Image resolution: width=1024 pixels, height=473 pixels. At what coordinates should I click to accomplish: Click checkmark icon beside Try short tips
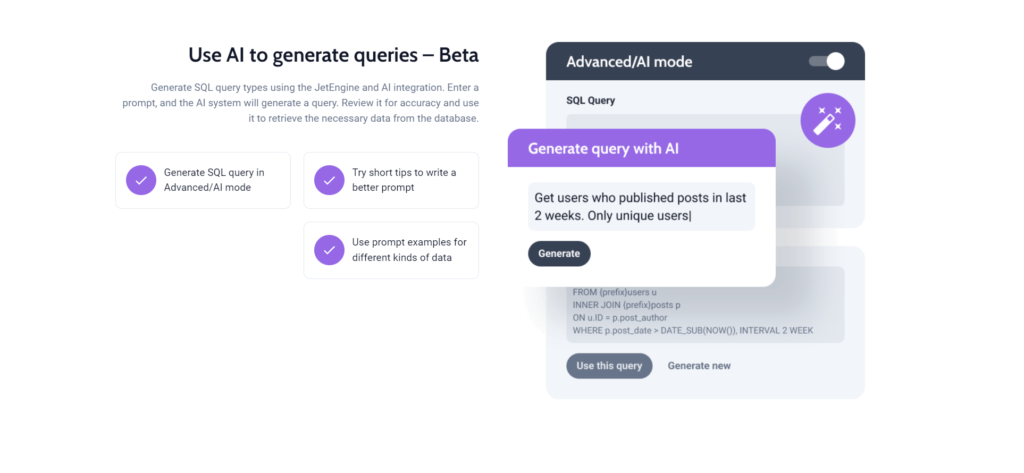click(329, 180)
